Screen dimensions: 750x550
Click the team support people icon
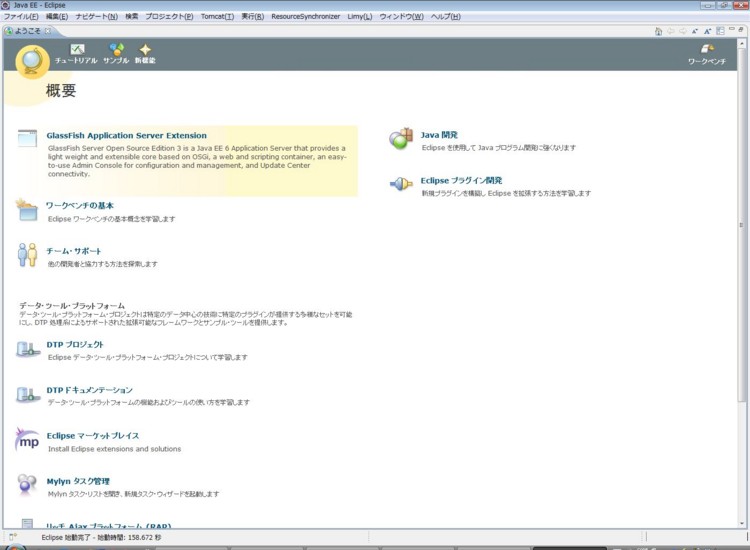pyautogui.click(x=27, y=255)
